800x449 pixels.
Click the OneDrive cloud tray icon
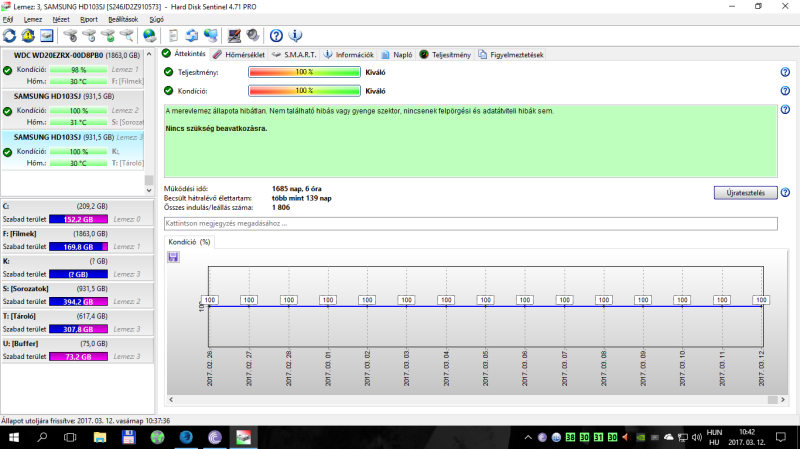pyautogui.click(x=668, y=437)
